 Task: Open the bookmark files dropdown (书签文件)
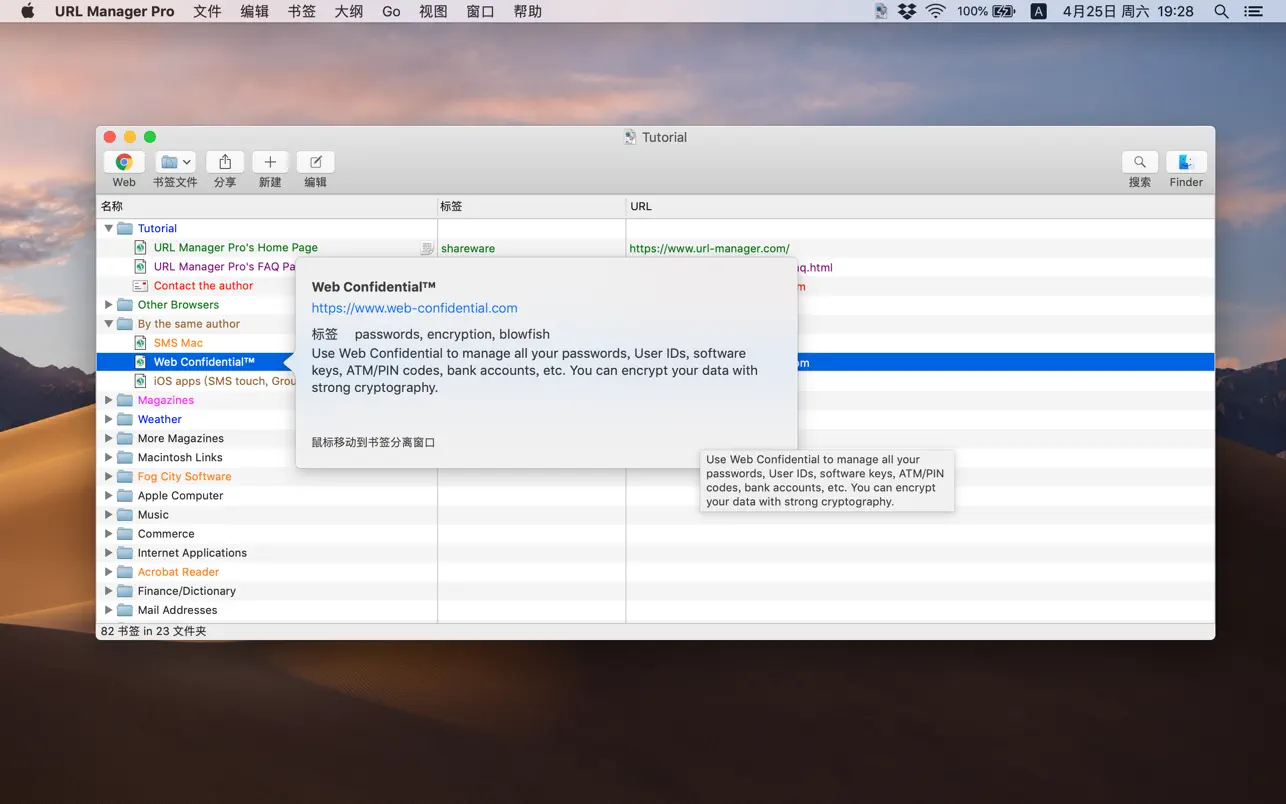click(x=176, y=162)
